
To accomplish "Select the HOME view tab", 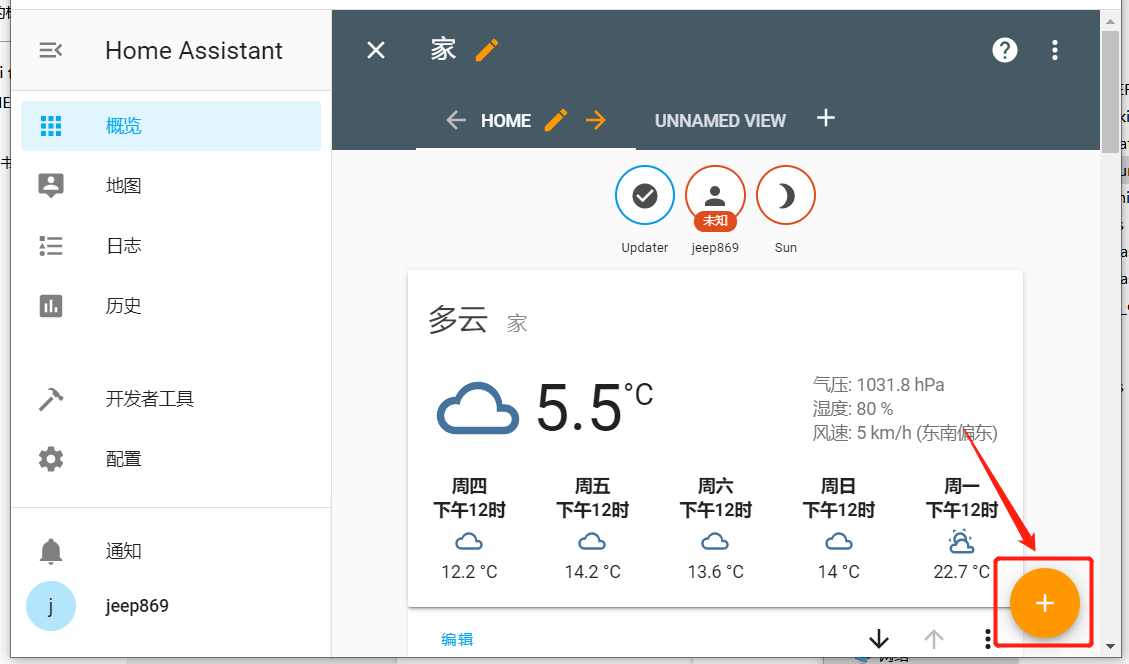I will pos(505,121).
